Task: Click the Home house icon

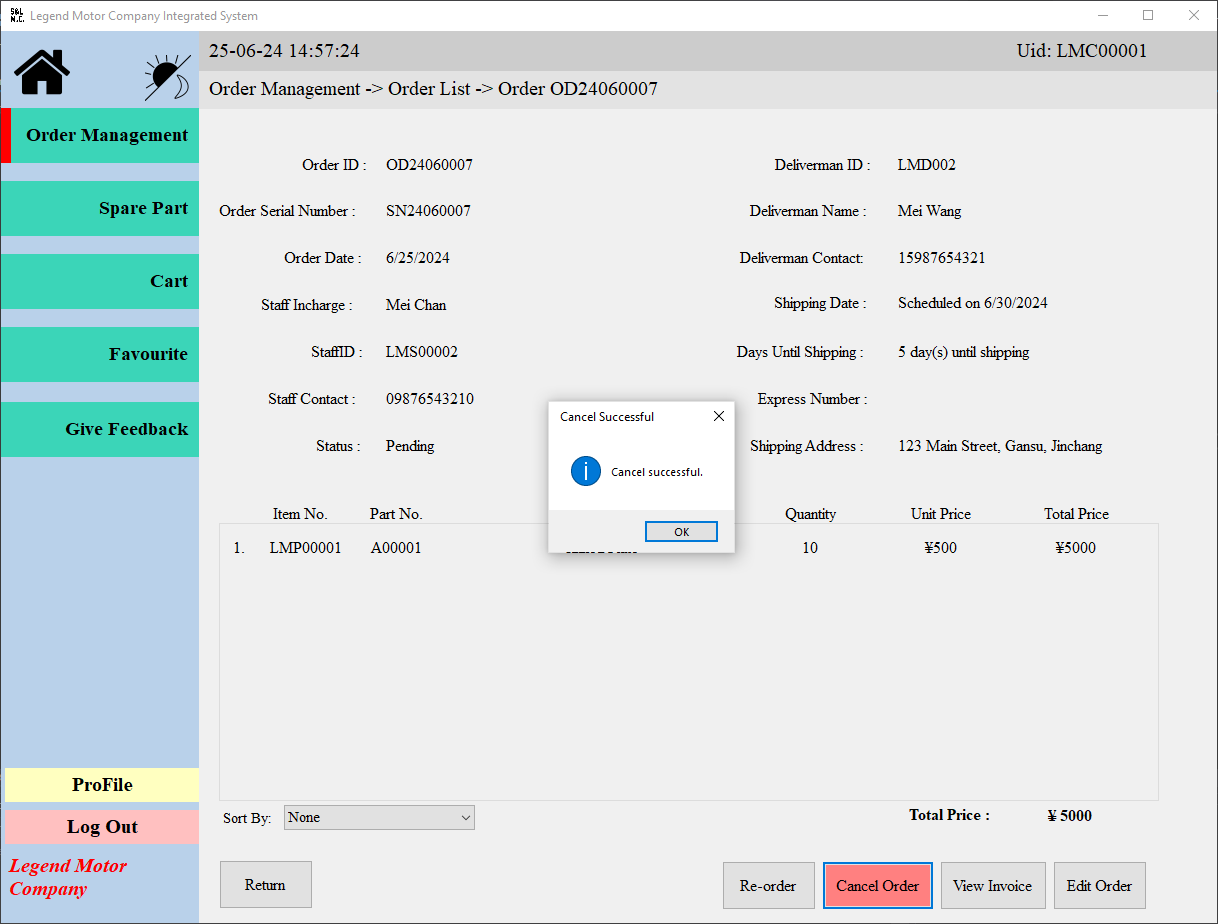Action: click(42, 73)
